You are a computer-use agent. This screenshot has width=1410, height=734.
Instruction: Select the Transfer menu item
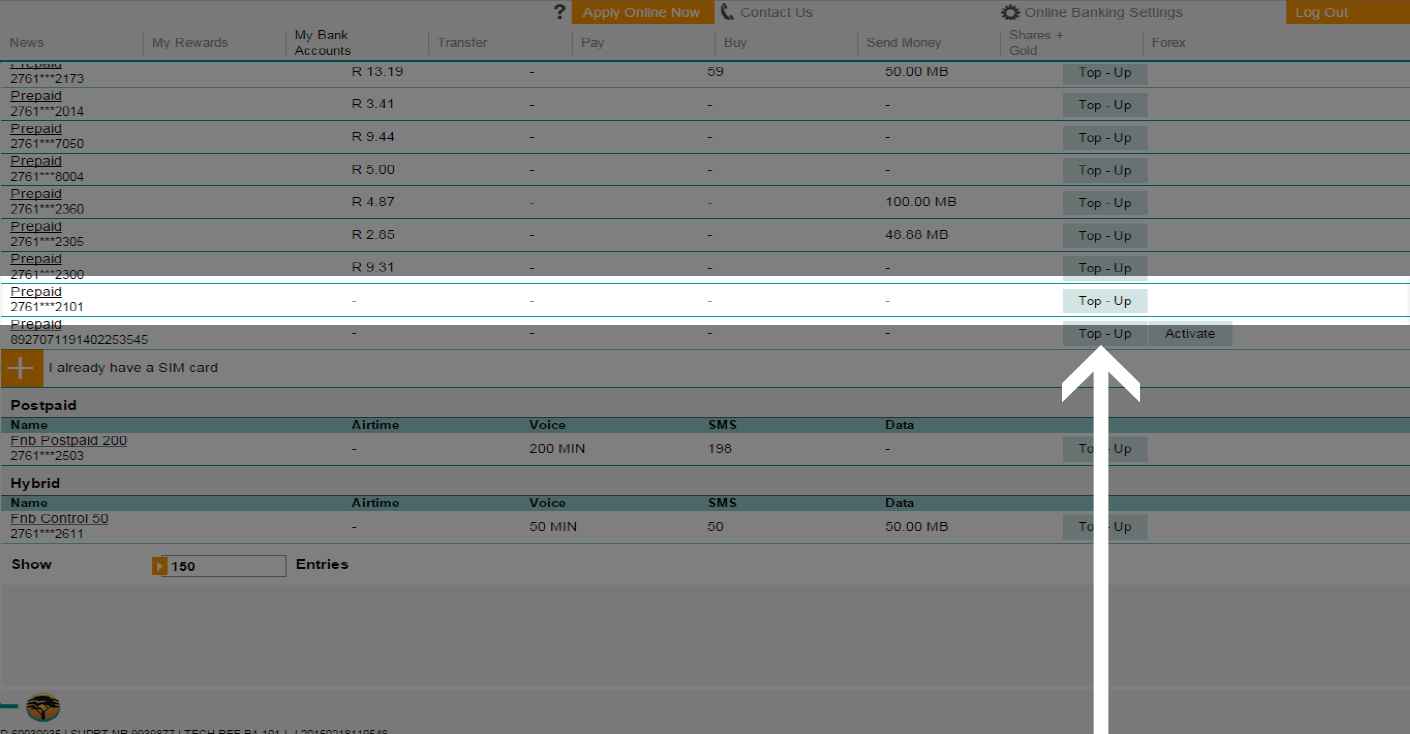pyautogui.click(x=463, y=43)
